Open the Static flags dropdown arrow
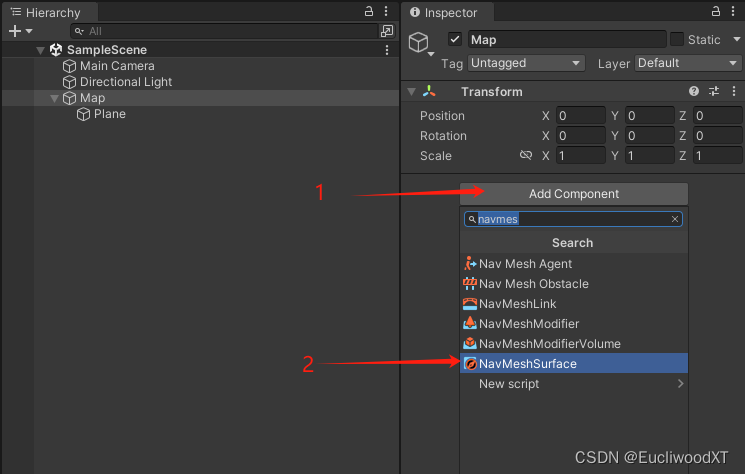 (737, 39)
